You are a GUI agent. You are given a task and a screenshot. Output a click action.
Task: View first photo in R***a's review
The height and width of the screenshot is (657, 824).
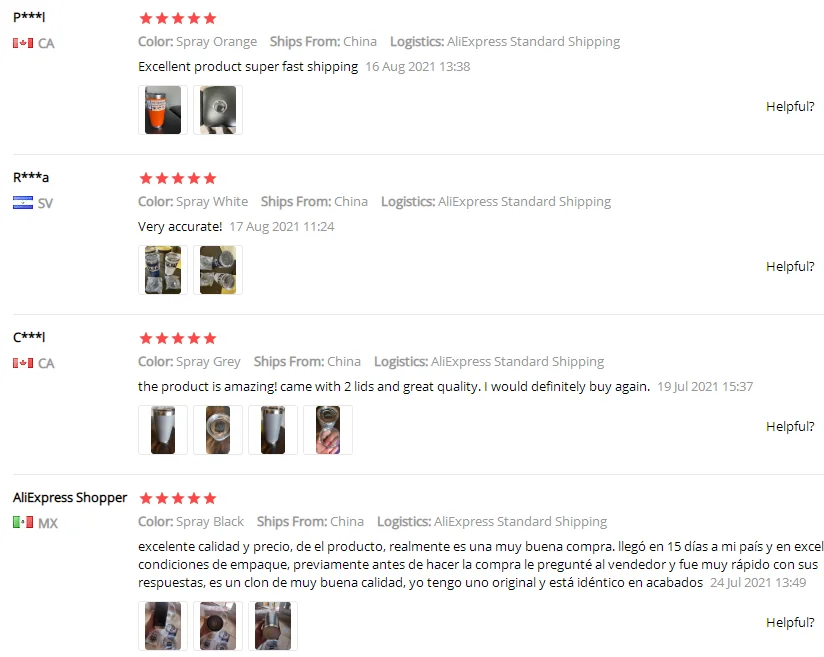point(163,270)
